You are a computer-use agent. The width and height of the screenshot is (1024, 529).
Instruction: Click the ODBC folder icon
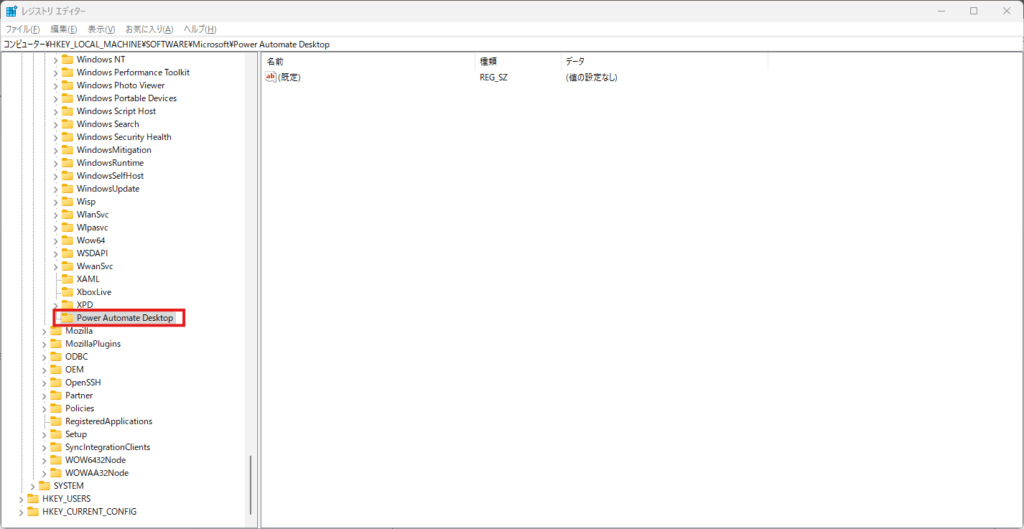coord(56,357)
